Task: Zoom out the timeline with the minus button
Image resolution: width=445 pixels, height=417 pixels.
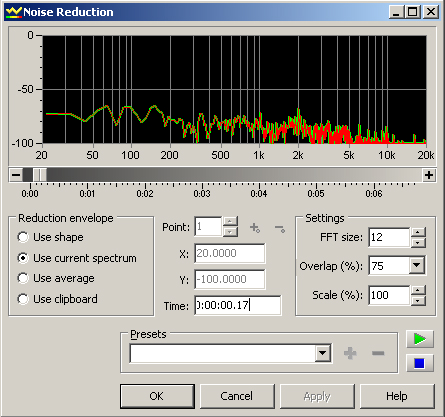Action: 16,175
